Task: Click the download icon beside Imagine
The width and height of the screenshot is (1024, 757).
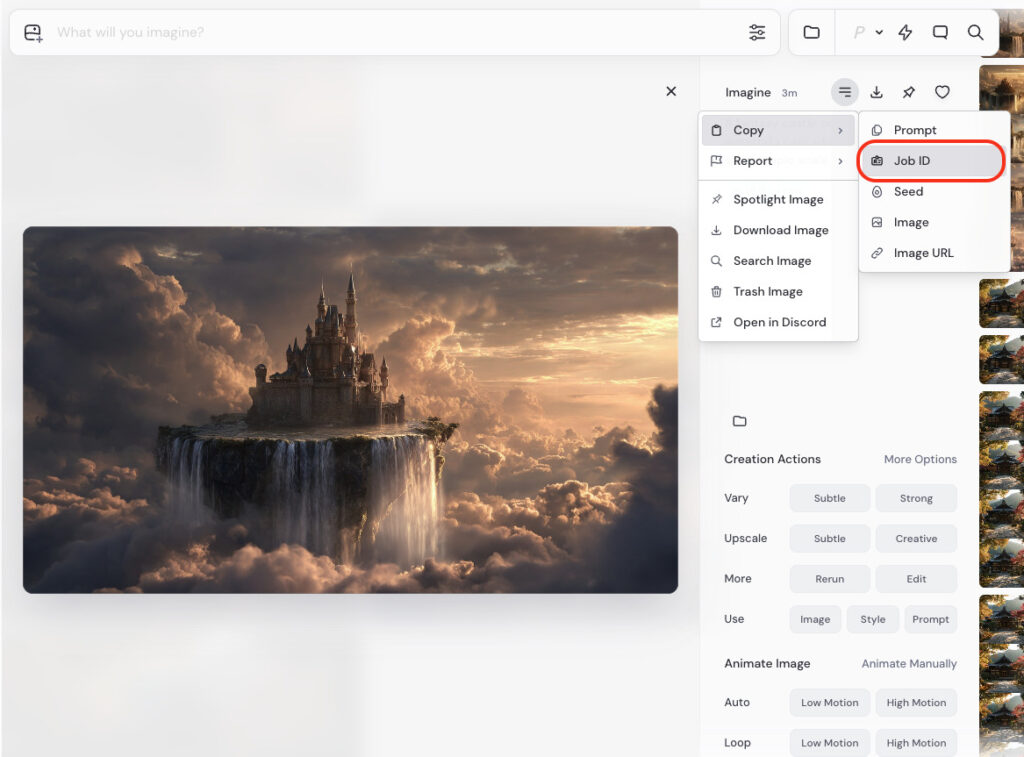Action: click(x=876, y=92)
